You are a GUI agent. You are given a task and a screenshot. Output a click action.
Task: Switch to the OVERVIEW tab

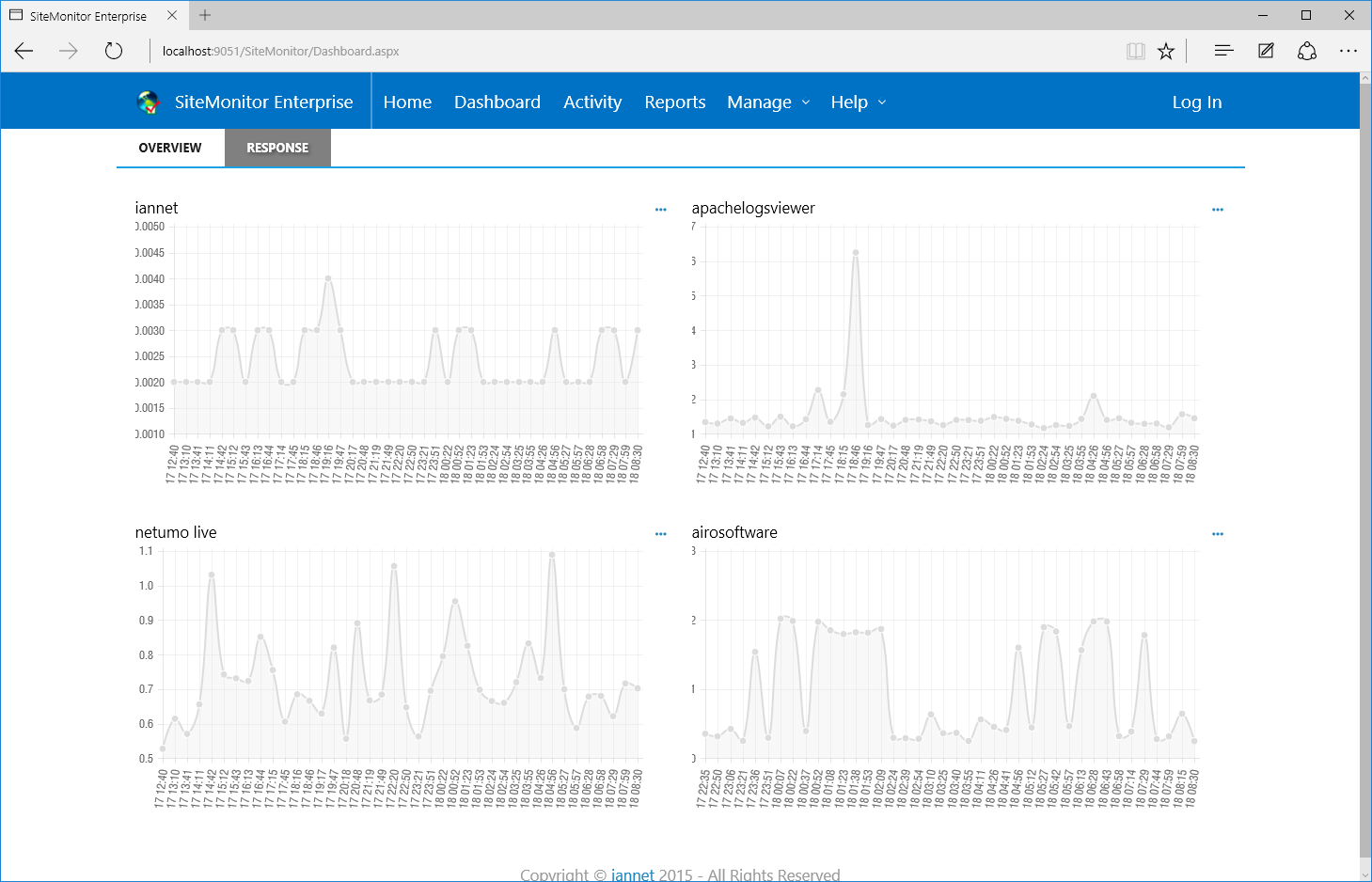pyautogui.click(x=170, y=148)
